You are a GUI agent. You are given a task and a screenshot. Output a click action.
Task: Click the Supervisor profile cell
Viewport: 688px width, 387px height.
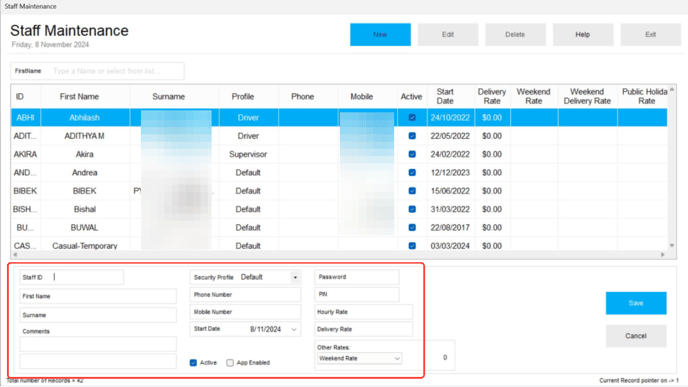[248, 154]
